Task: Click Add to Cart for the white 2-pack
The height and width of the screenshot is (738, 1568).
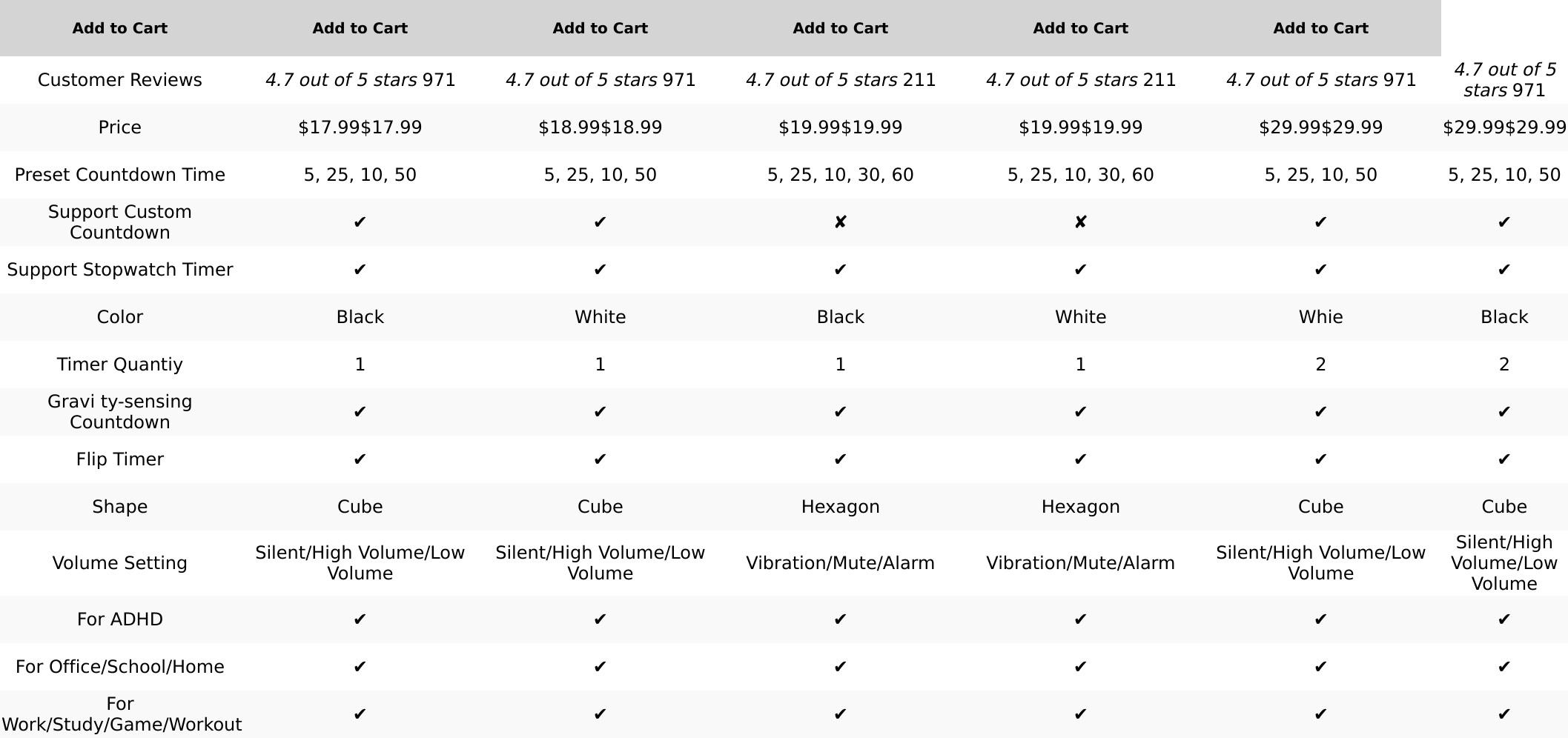Action: [1080, 28]
